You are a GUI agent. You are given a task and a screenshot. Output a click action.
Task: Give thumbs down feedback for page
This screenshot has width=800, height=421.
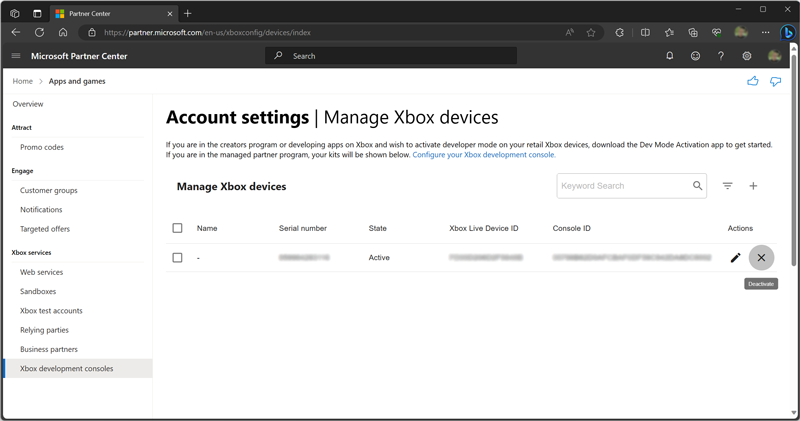pos(776,81)
